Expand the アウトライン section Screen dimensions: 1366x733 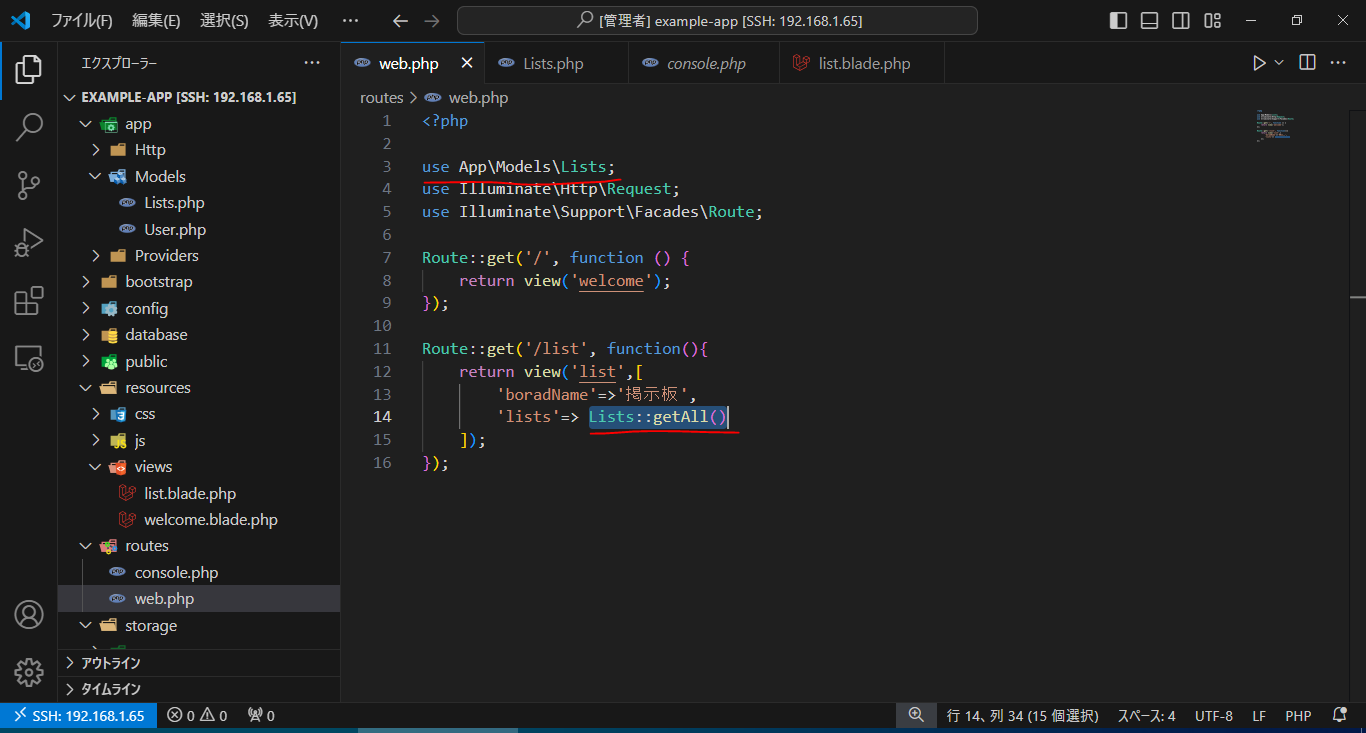tap(110, 663)
